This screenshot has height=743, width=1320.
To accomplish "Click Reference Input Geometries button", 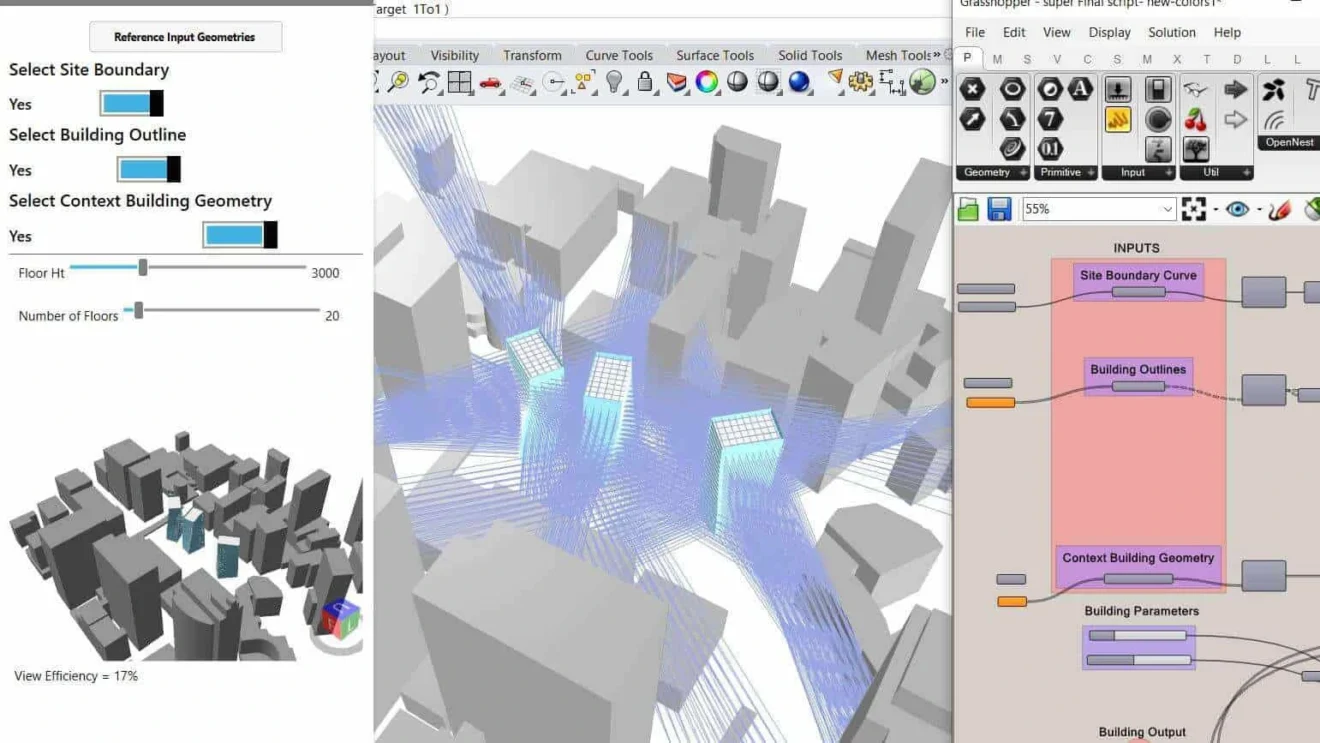I will click(185, 37).
